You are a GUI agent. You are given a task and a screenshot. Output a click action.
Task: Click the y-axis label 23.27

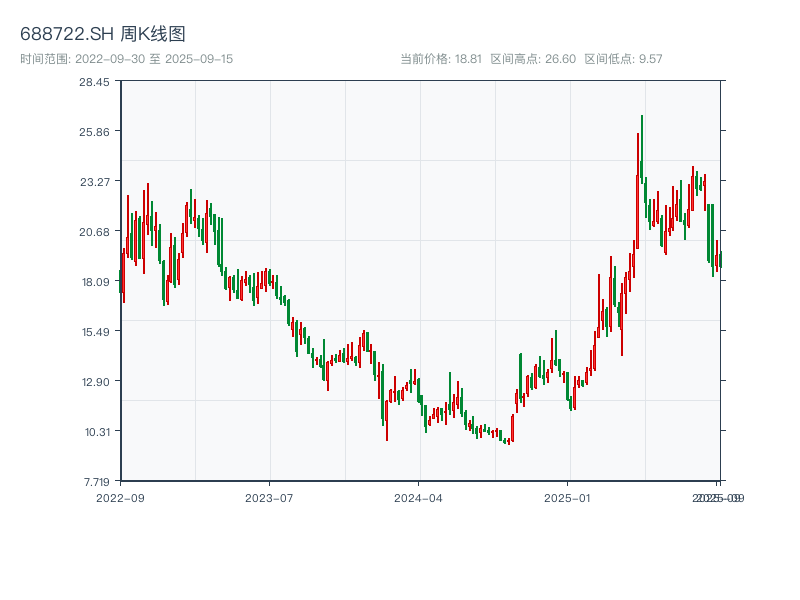click(x=94, y=182)
